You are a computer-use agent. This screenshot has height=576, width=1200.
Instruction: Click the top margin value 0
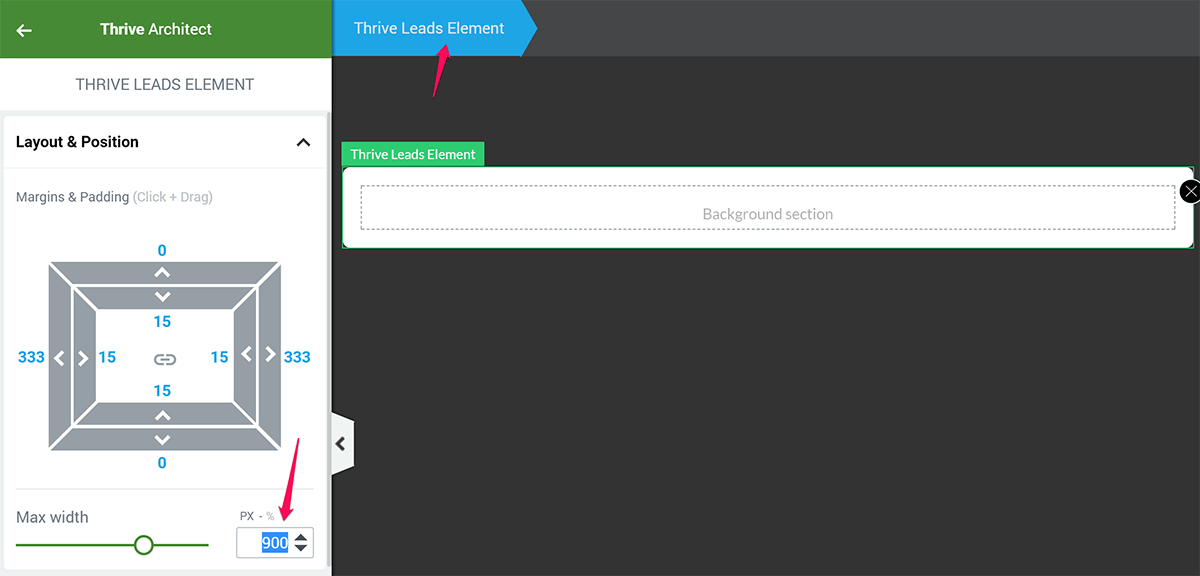(x=162, y=251)
